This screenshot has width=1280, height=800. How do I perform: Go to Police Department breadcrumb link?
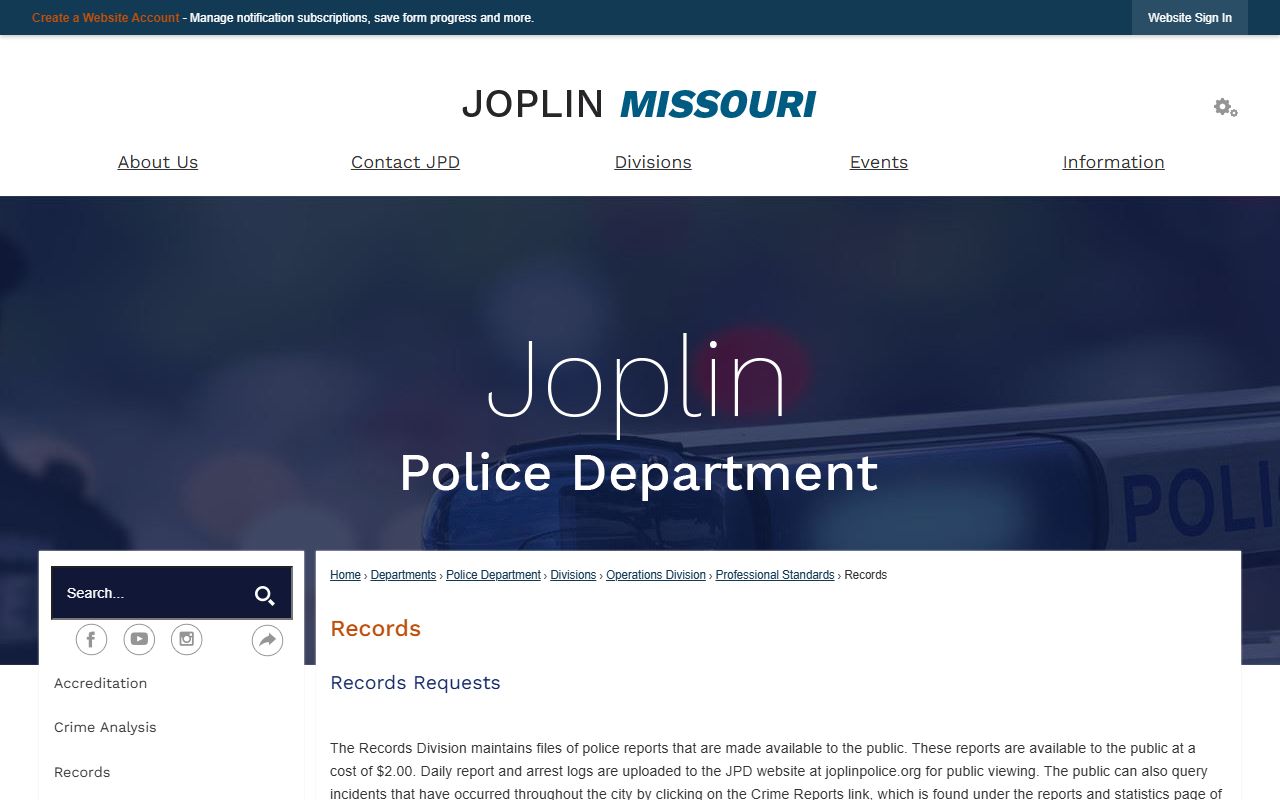(493, 575)
